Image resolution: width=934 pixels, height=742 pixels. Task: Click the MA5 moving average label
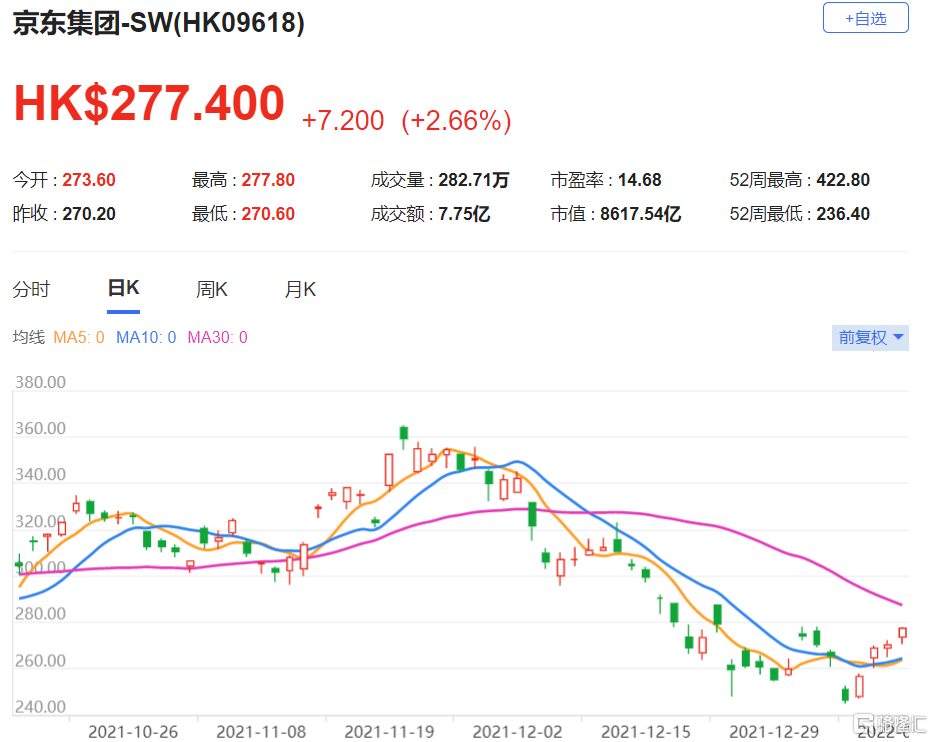click(x=79, y=338)
